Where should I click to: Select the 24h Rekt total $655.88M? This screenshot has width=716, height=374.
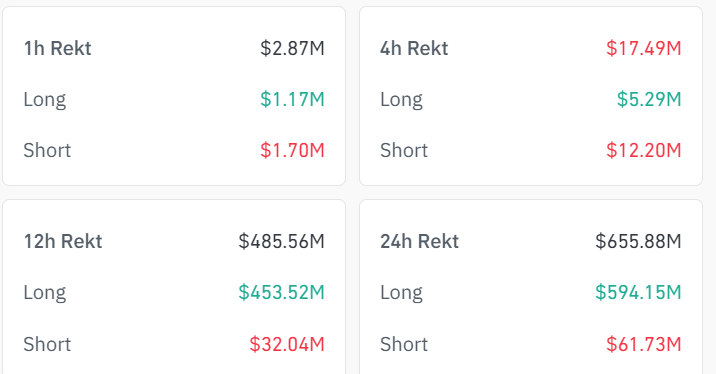(x=638, y=242)
